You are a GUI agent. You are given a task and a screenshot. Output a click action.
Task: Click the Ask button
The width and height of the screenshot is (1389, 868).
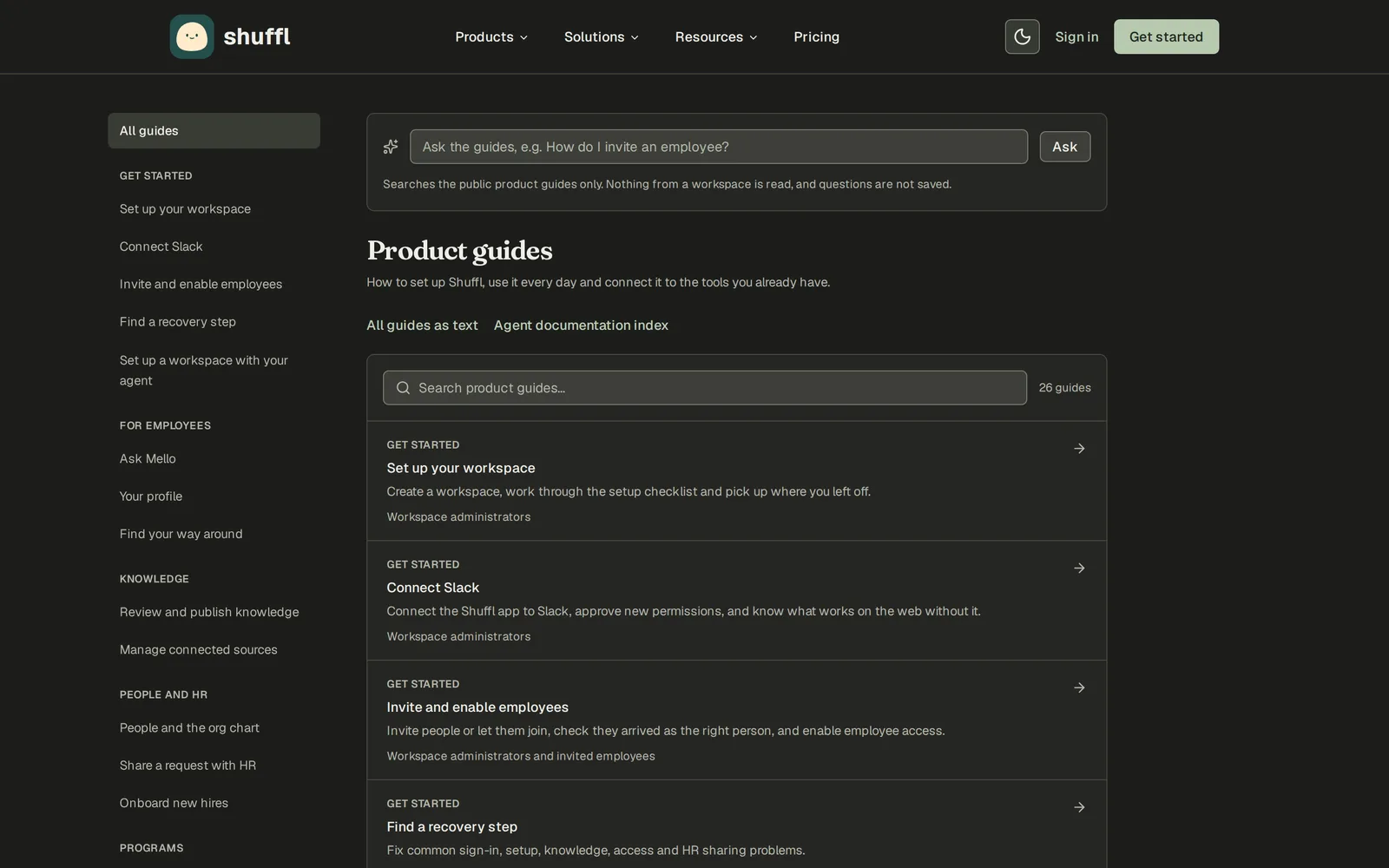[1065, 147]
